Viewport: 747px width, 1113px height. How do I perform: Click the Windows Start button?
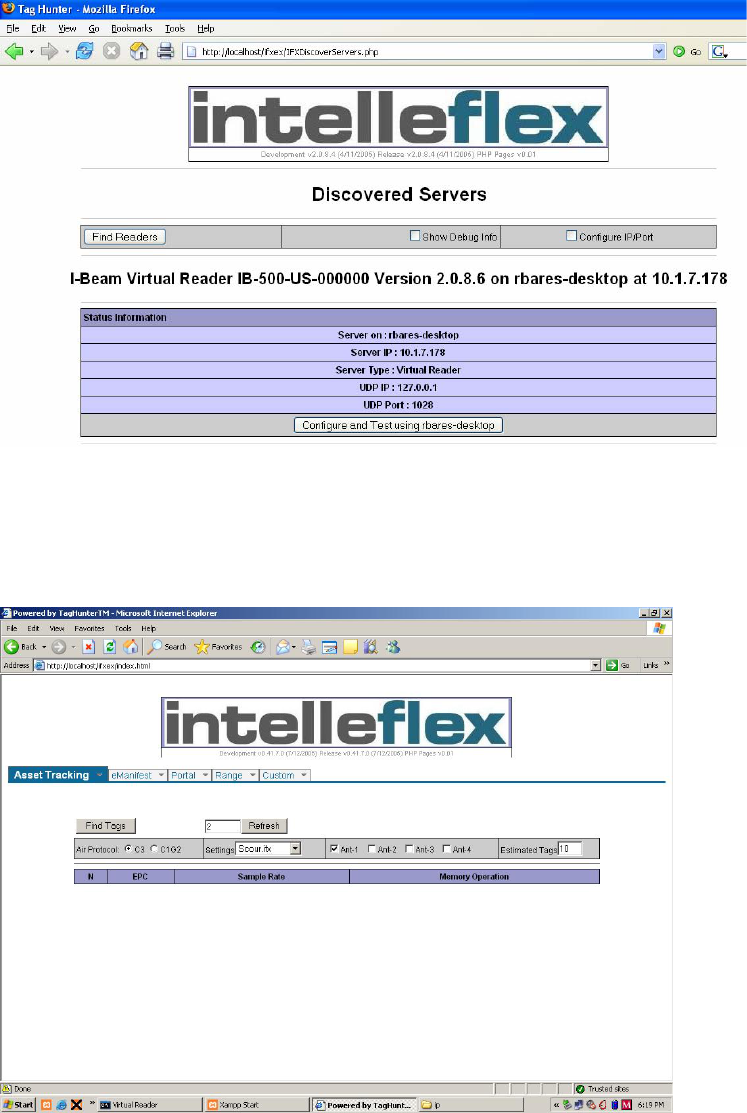[x=18, y=1105]
